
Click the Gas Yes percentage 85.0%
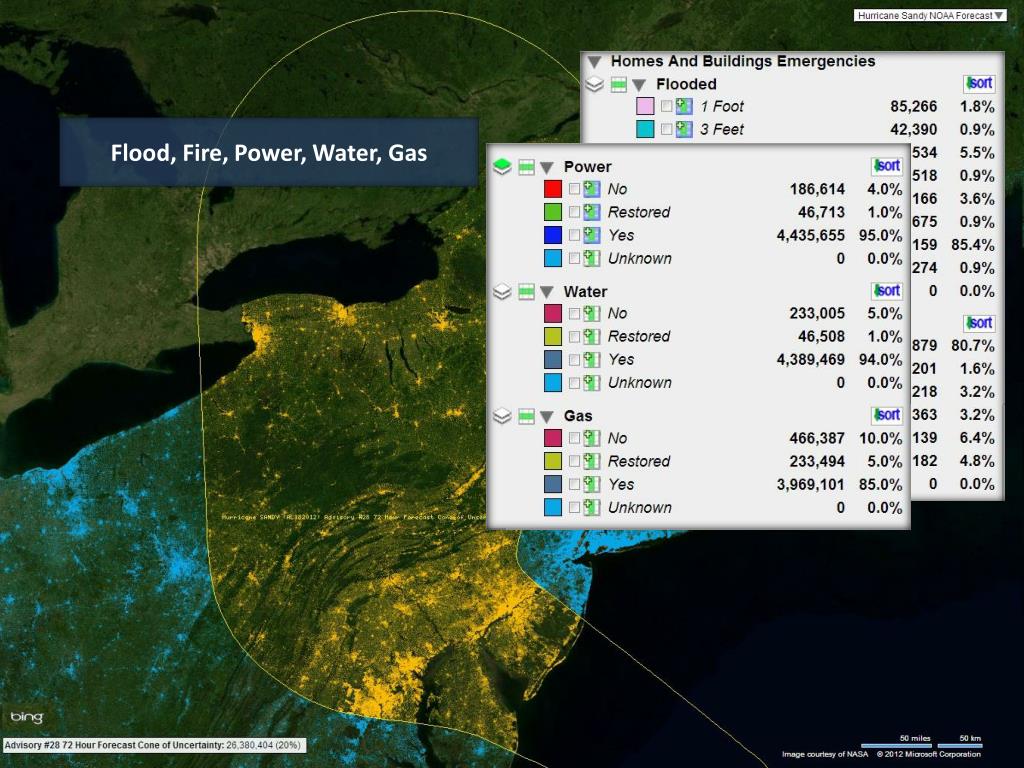[881, 485]
